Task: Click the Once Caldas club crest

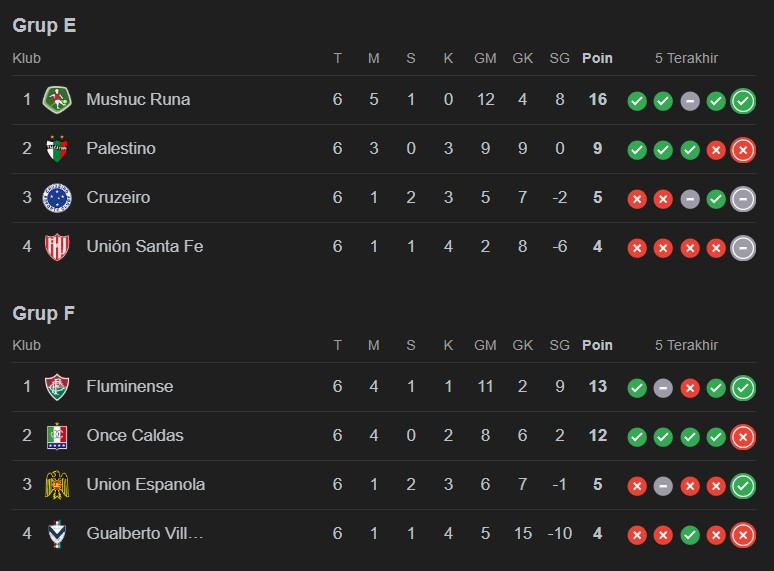Action: 57,436
